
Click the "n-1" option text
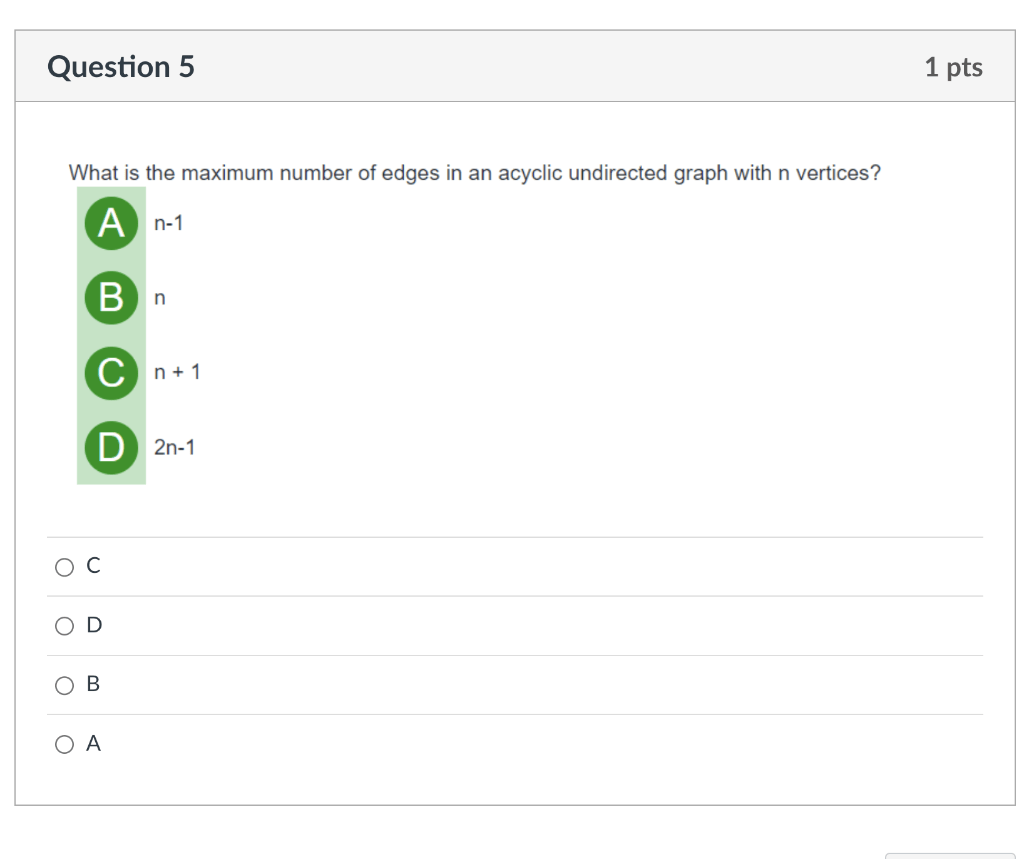click(x=169, y=223)
